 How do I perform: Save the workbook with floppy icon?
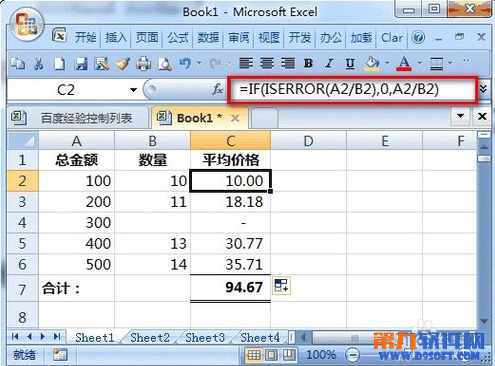81,63
